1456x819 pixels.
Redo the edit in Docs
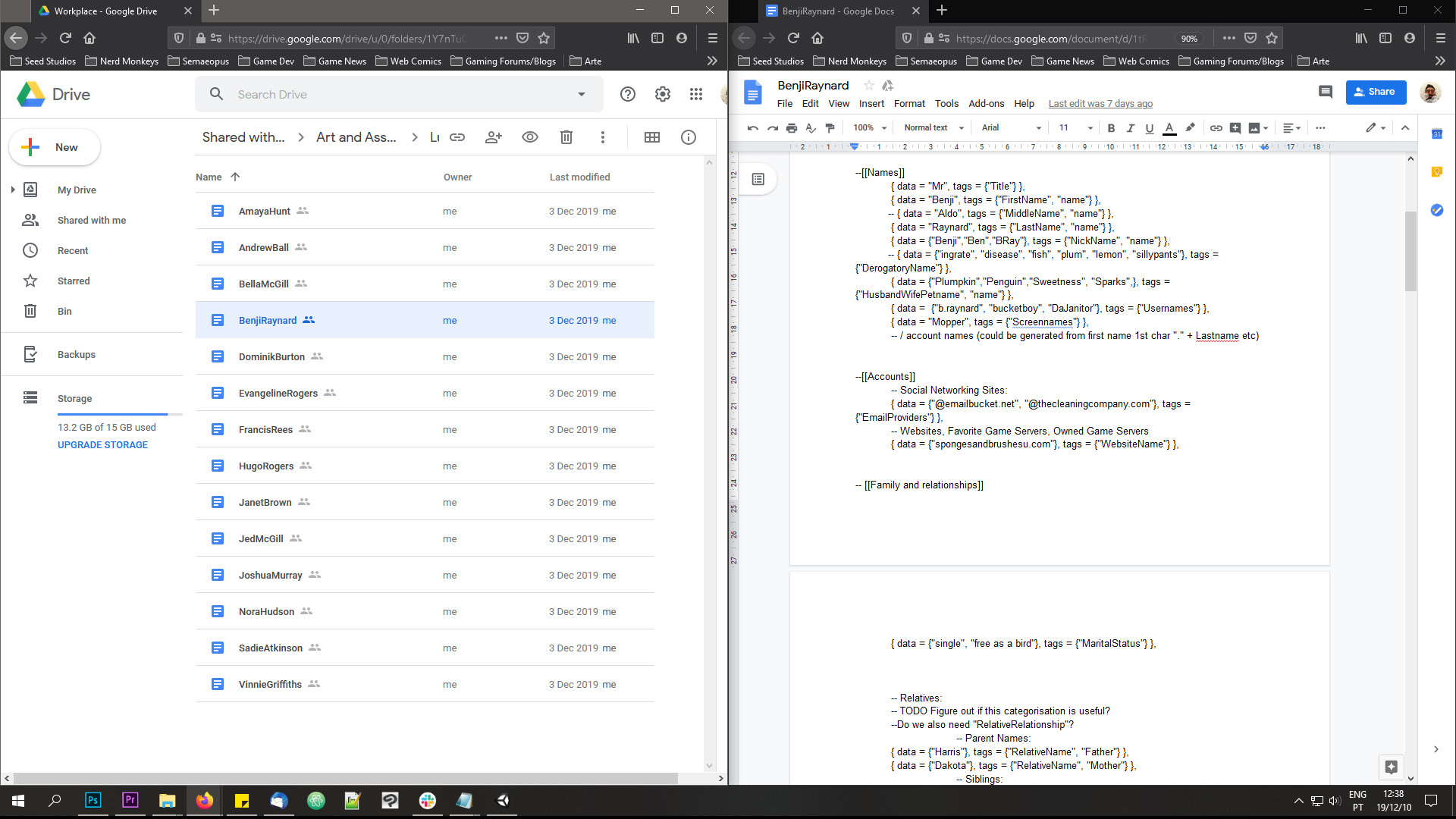point(772,128)
